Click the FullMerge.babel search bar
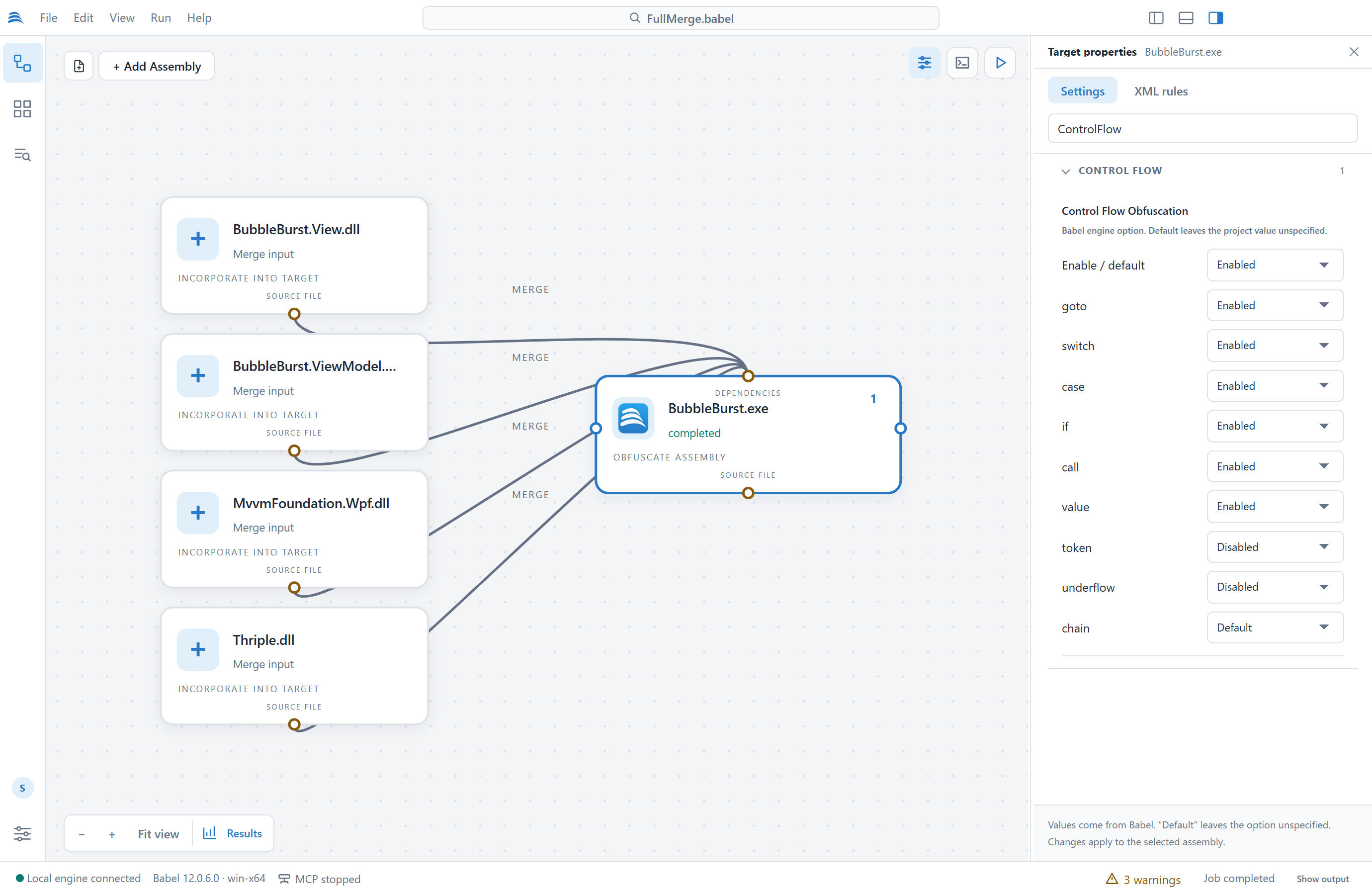The width and height of the screenshot is (1372, 895). pos(680,18)
